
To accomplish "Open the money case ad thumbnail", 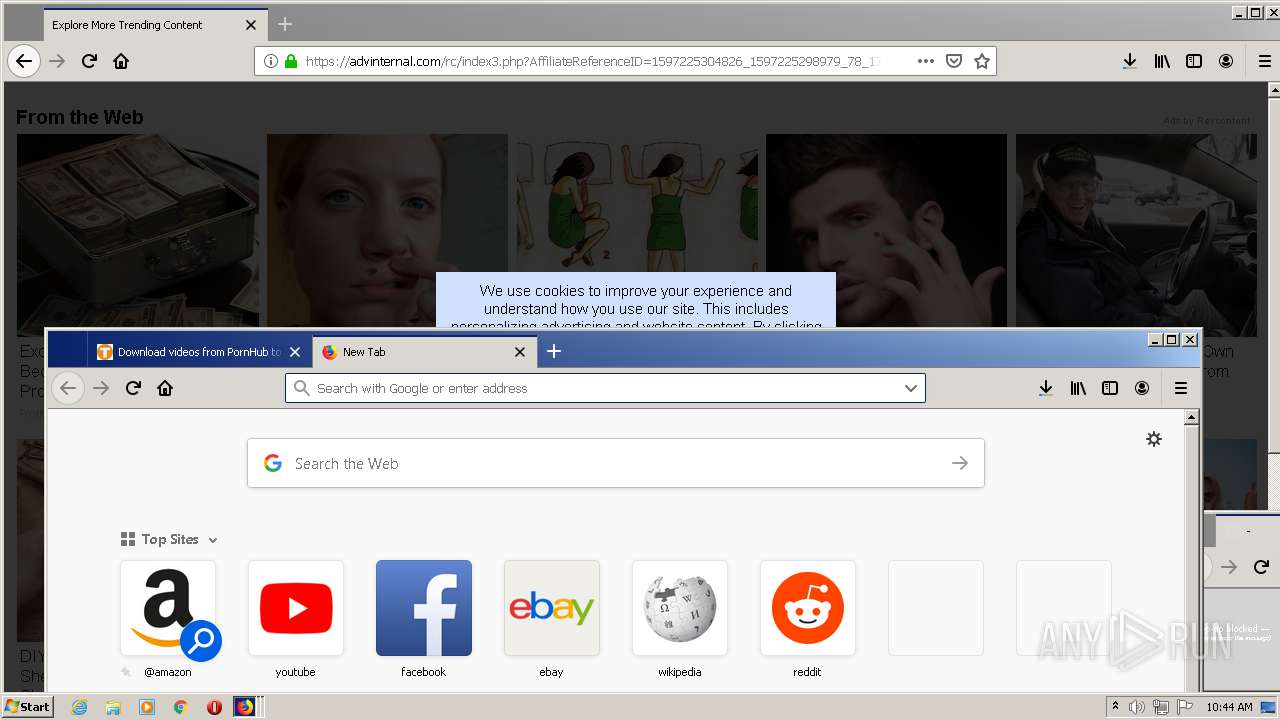I will coord(138,235).
